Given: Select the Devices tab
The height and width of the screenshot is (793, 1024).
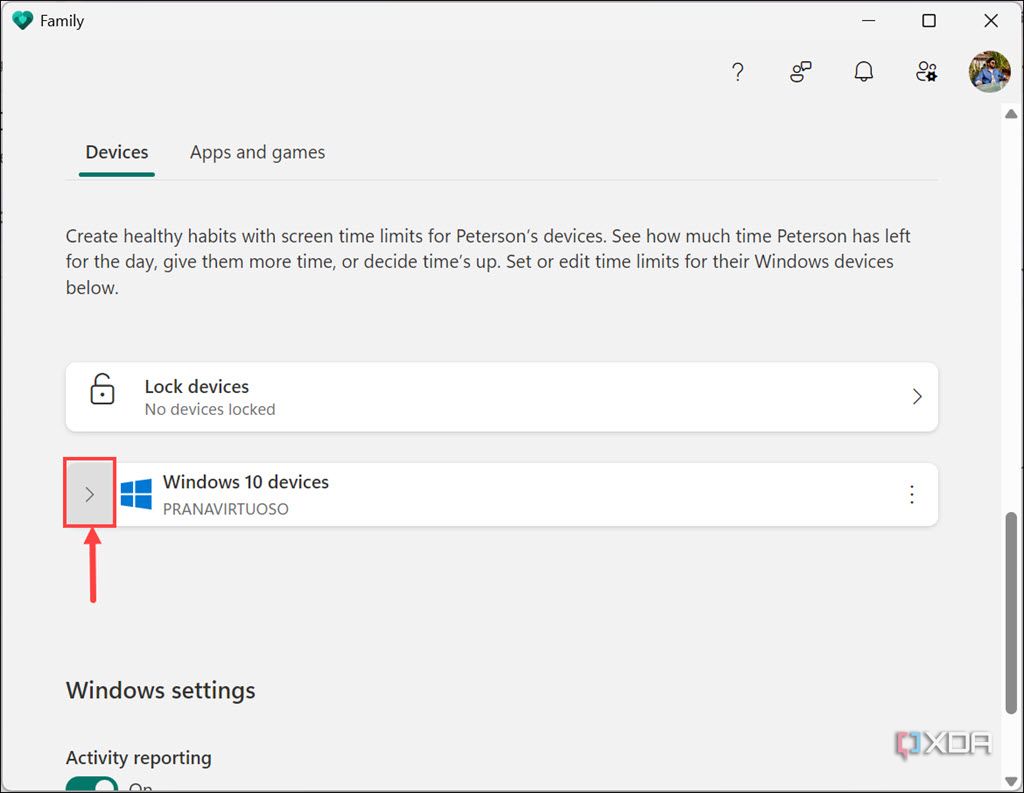Looking at the screenshot, I should pyautogui.click(x=116, y=152).
